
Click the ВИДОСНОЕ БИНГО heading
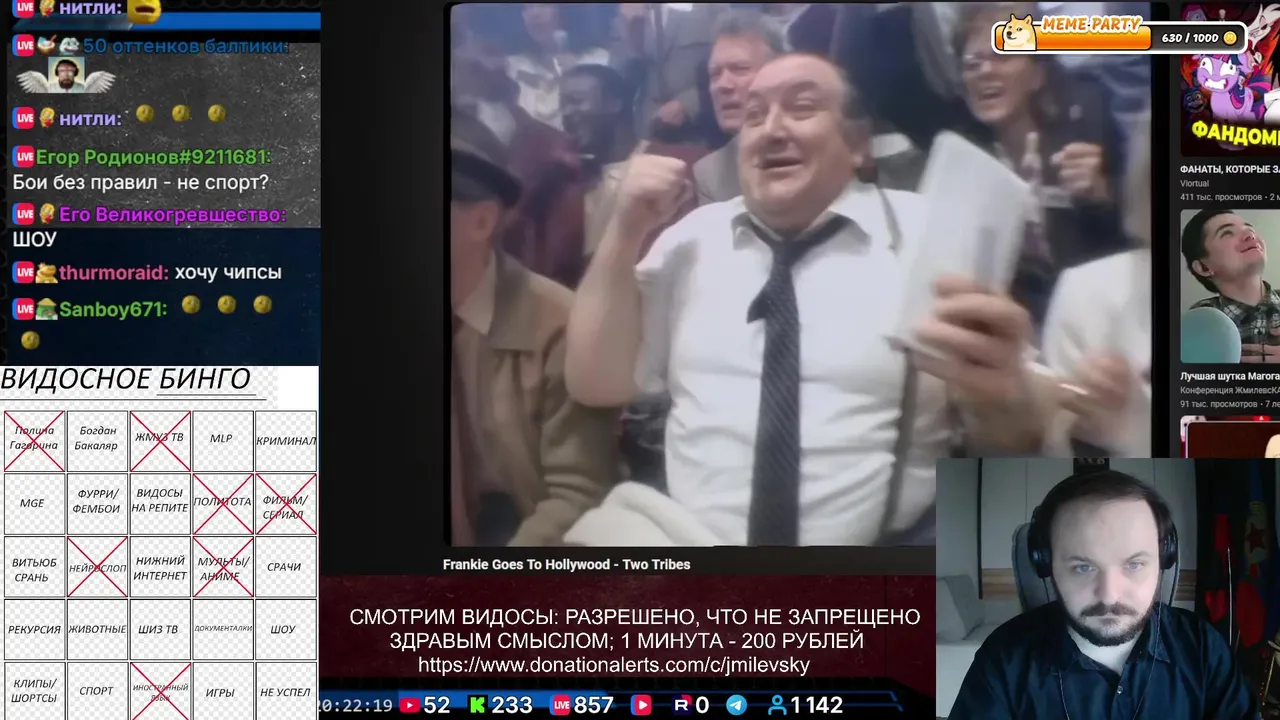click(x=126, y=380)
